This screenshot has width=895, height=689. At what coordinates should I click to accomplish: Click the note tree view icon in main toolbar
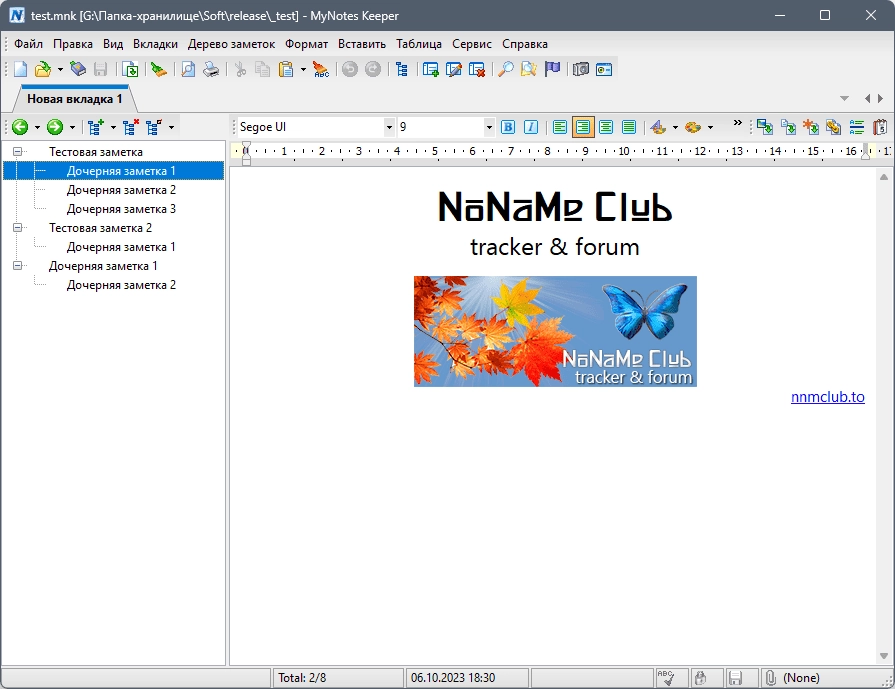tap(402, 69)
